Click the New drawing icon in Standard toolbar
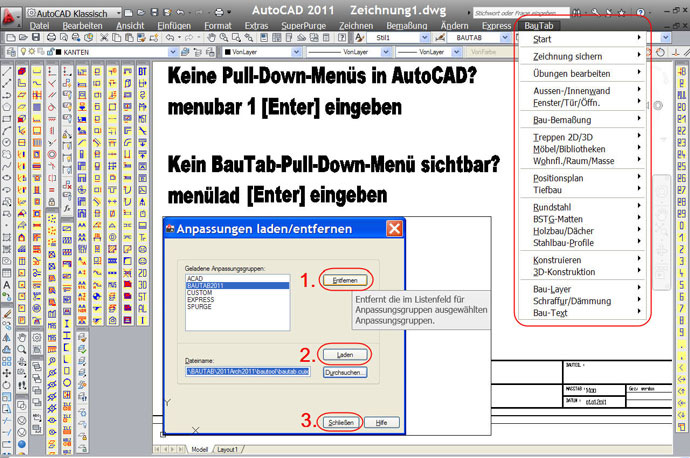The width and height of the screenshot is (690, 458). coord(11,38)
